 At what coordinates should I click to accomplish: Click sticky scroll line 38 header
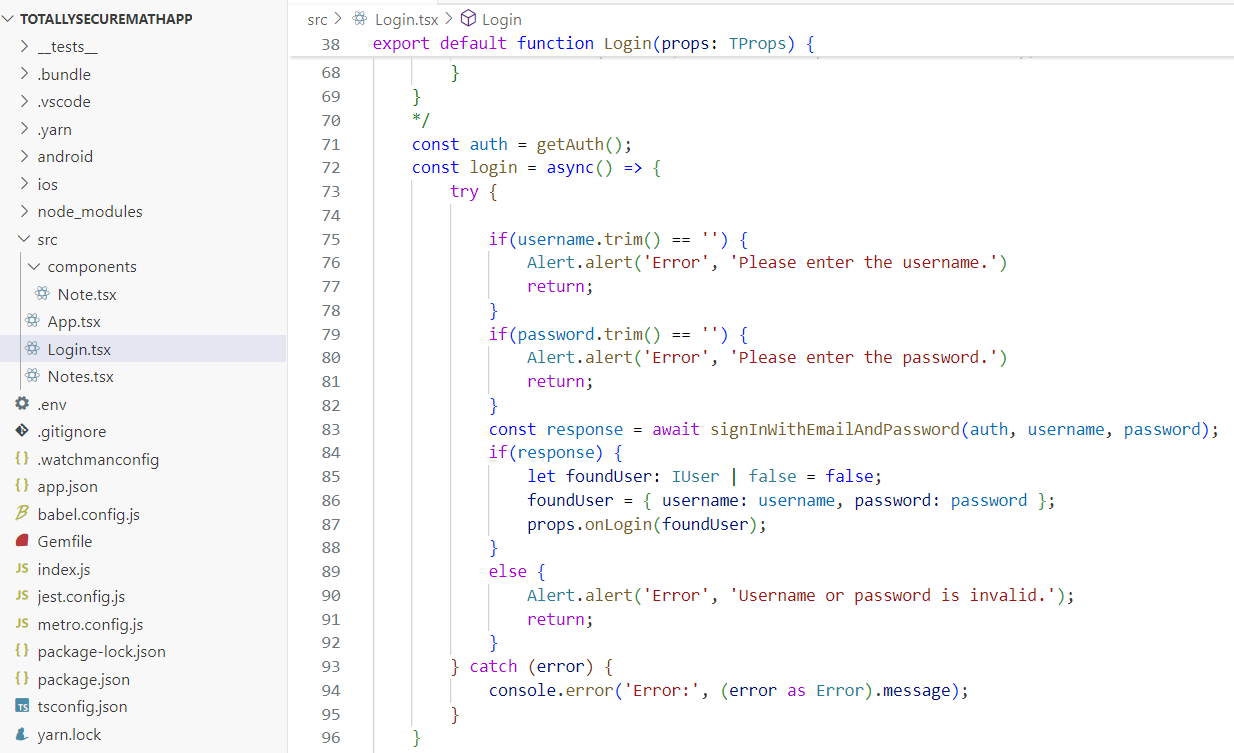pyautogui.click(x=762, y=43)
